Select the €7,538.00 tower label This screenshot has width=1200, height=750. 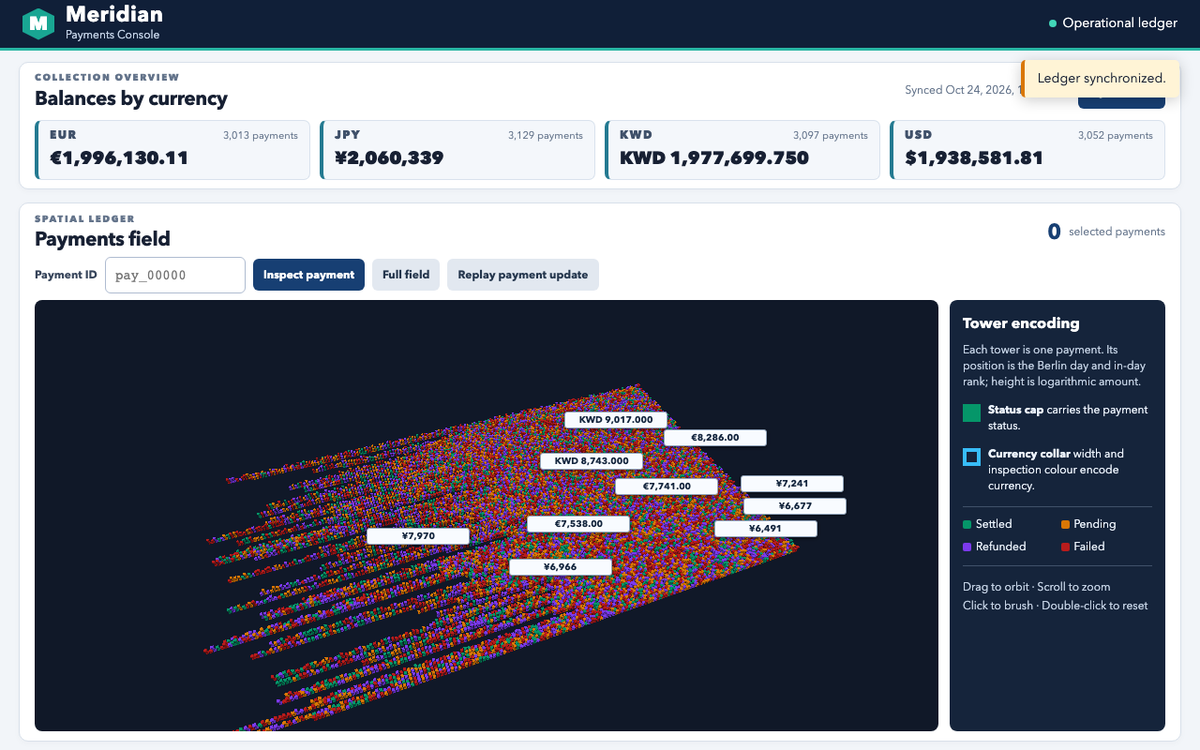[578, 523]
